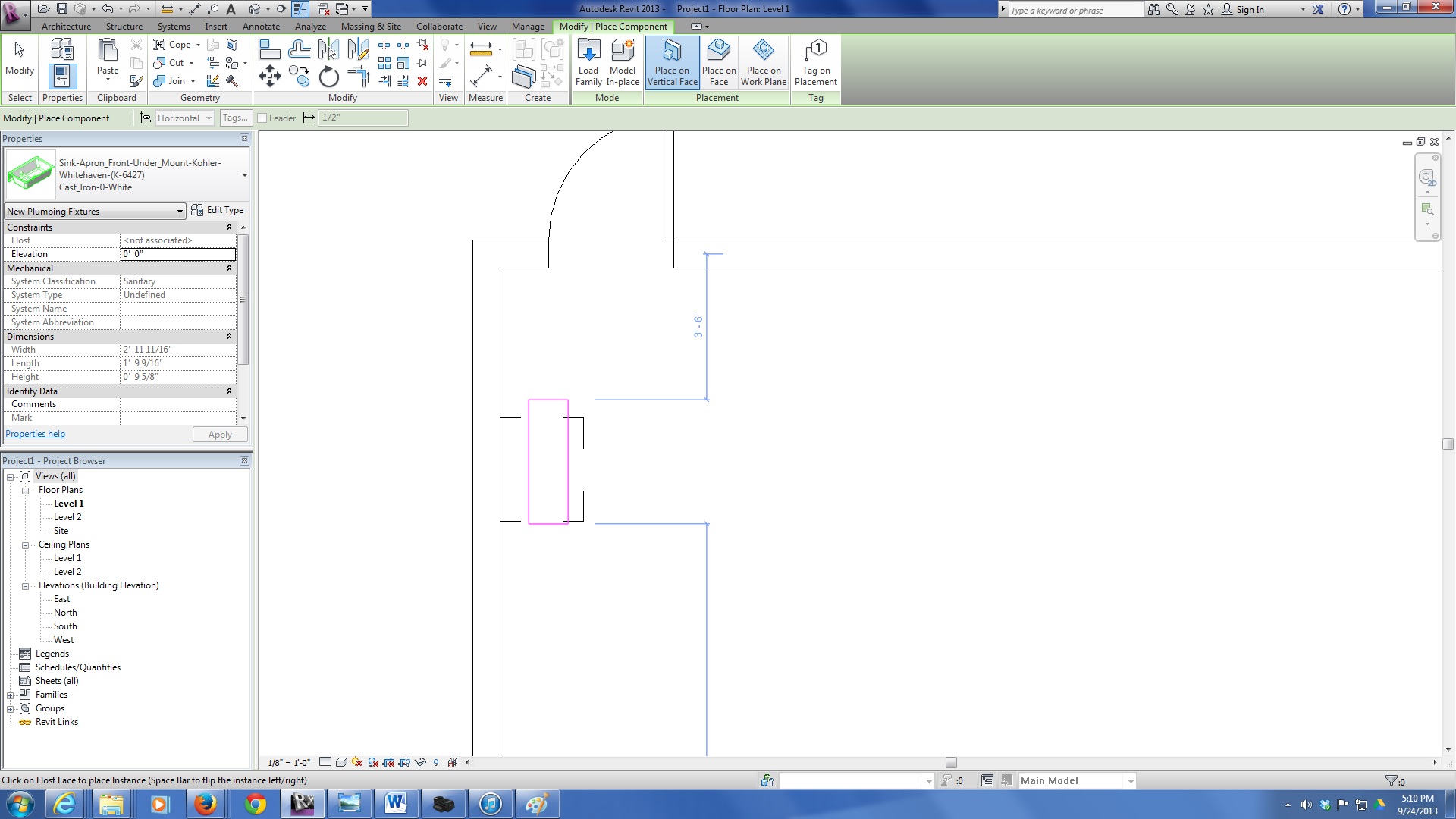Click Tag on Placement icon
Image resolution: width=1456 pixels, height=819 pixels.
[x=815, y=62]
